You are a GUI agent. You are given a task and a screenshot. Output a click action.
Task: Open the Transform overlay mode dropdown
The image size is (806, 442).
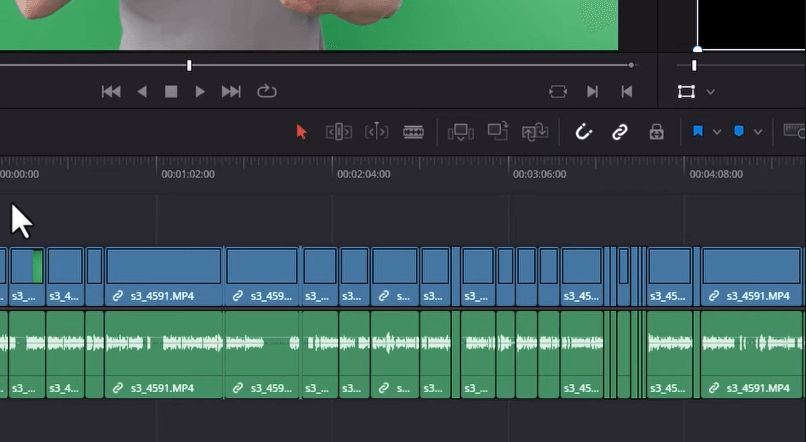(x=710, y=92)
